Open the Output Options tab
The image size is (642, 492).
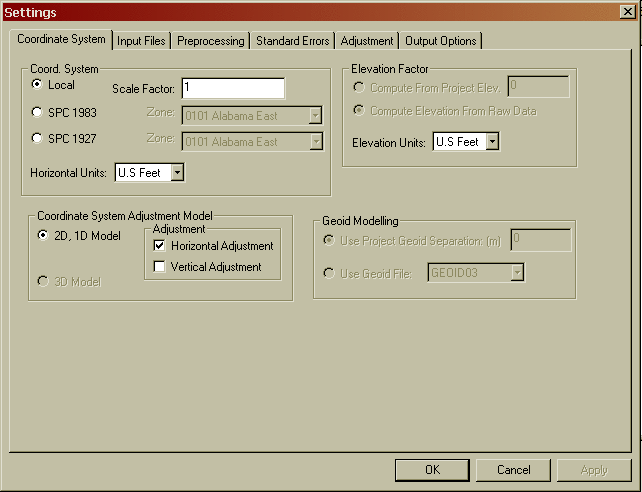(441, 41)
